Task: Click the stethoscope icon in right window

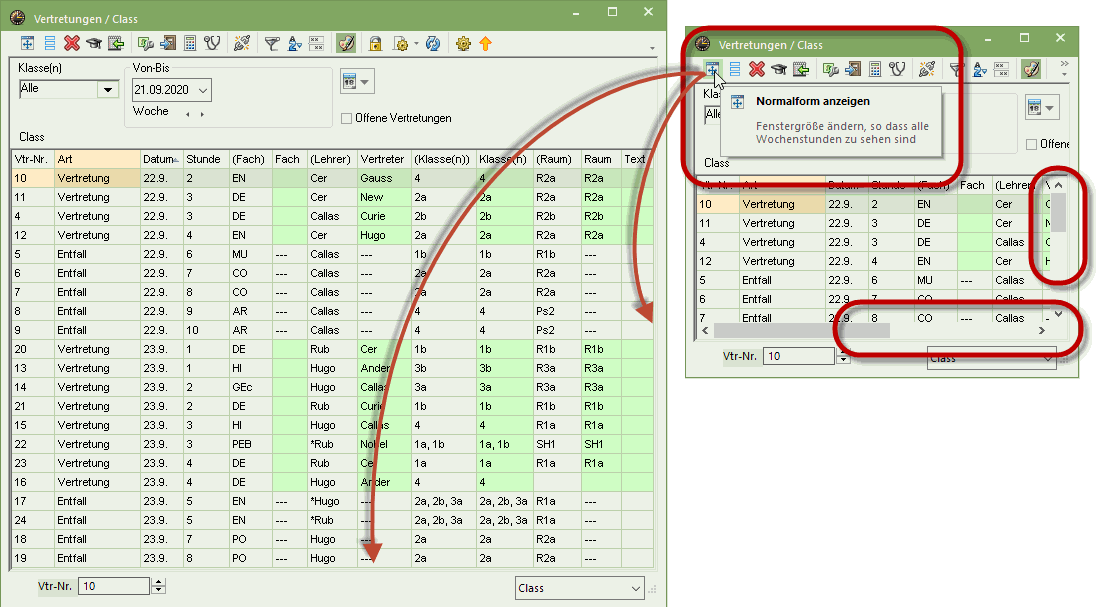Action: coord(897,69)
